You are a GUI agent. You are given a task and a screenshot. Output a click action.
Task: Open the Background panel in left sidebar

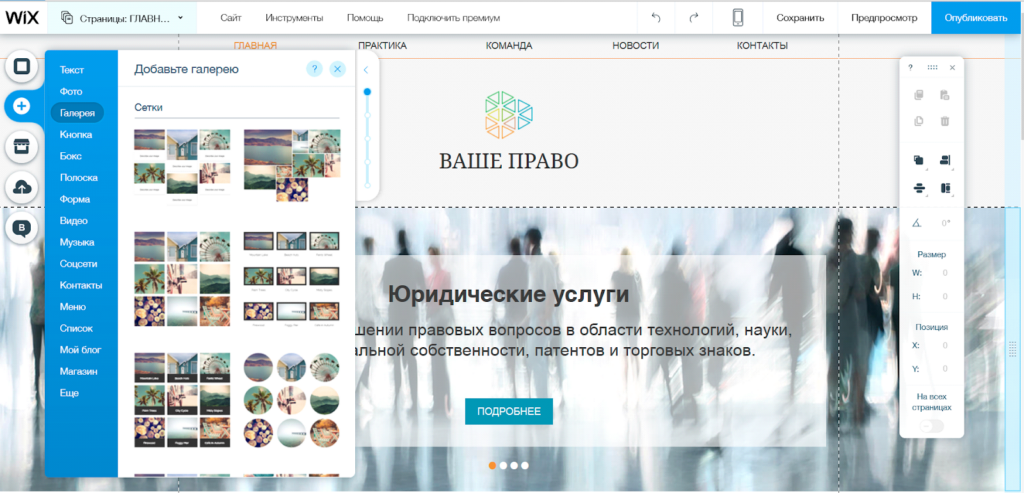click(x=21, y=67)
